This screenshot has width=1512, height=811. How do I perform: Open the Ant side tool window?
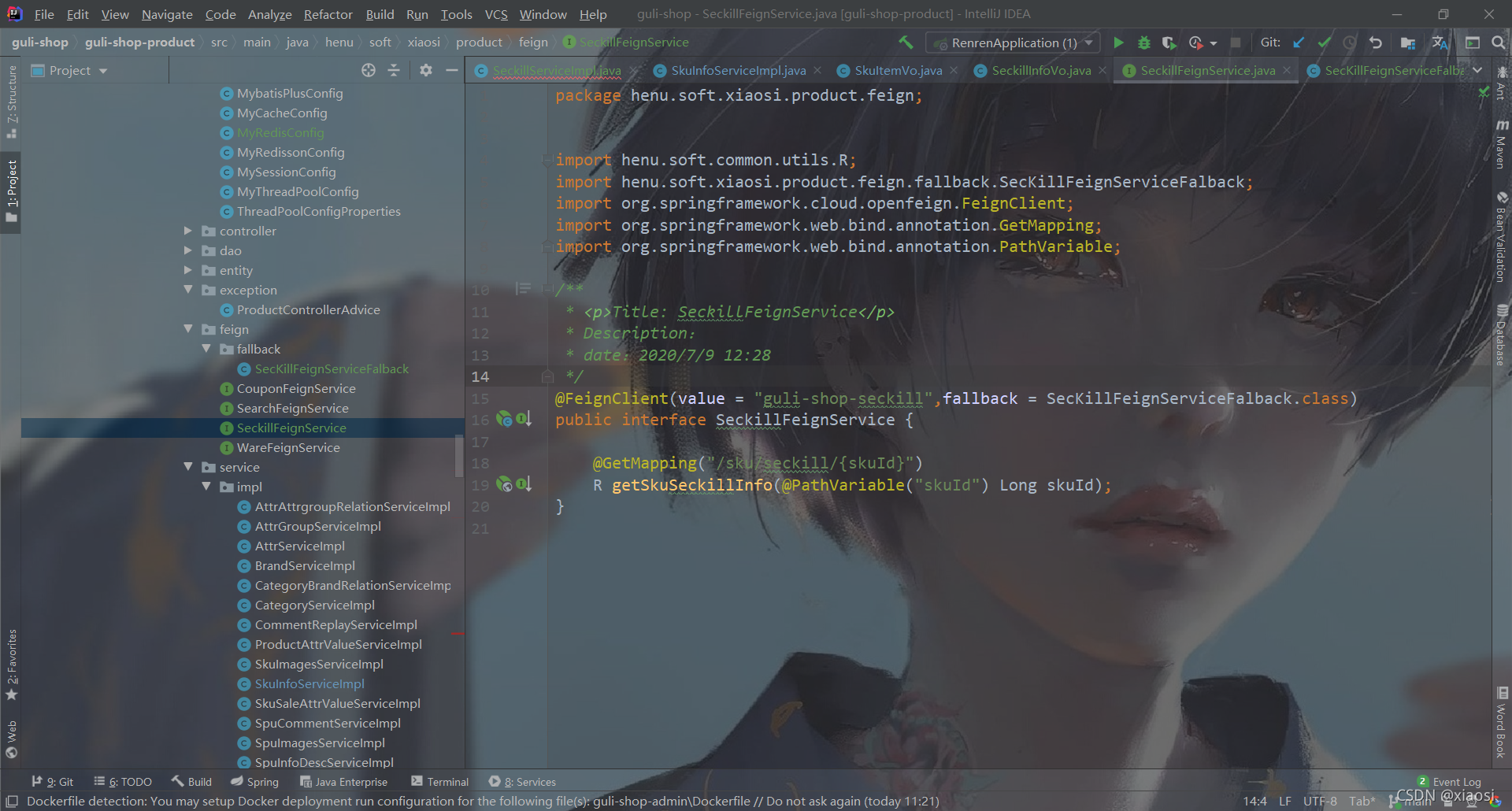(1502, 84)
